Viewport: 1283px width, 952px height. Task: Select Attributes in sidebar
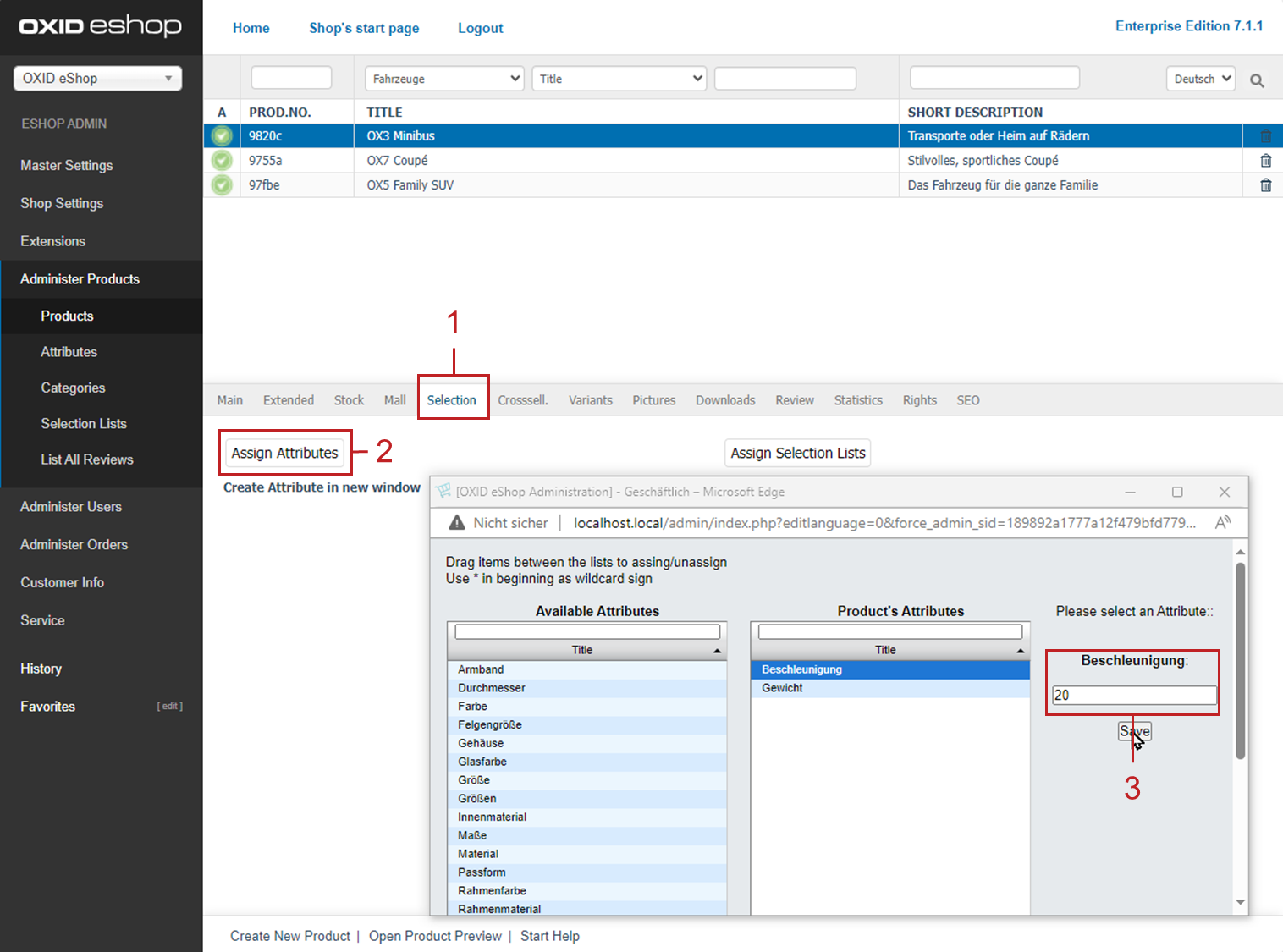pyautogui.click(x=69, y=352)
